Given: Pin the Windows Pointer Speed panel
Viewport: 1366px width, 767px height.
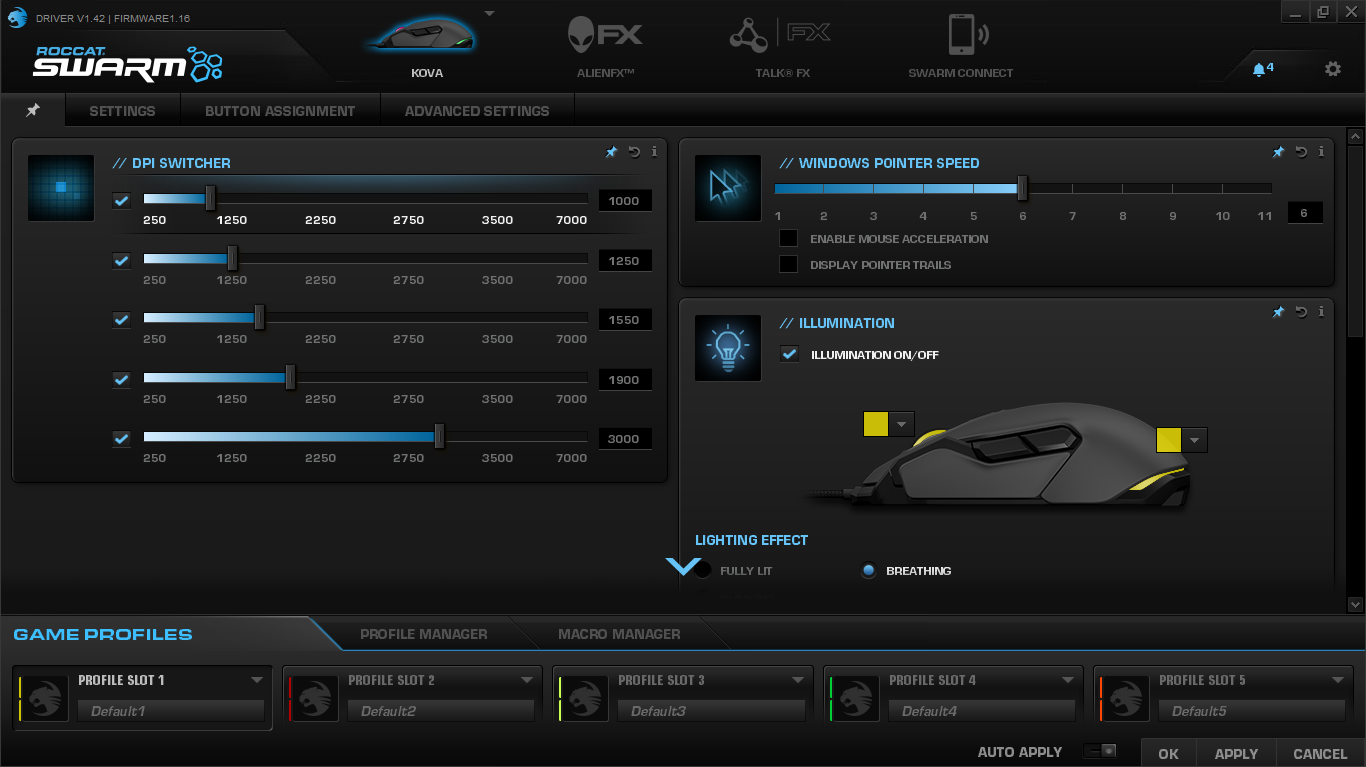Looking at the screenshot, I should point(1278,152).
